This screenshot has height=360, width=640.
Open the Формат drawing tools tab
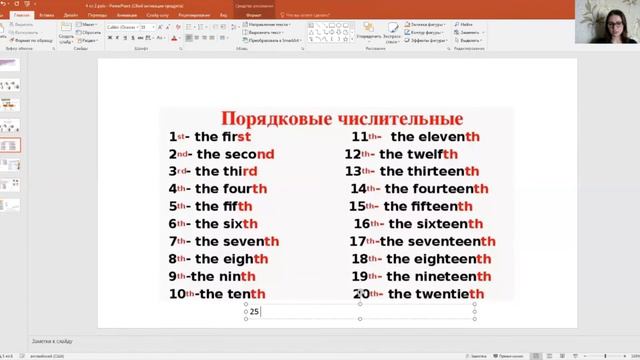[253, 15]
